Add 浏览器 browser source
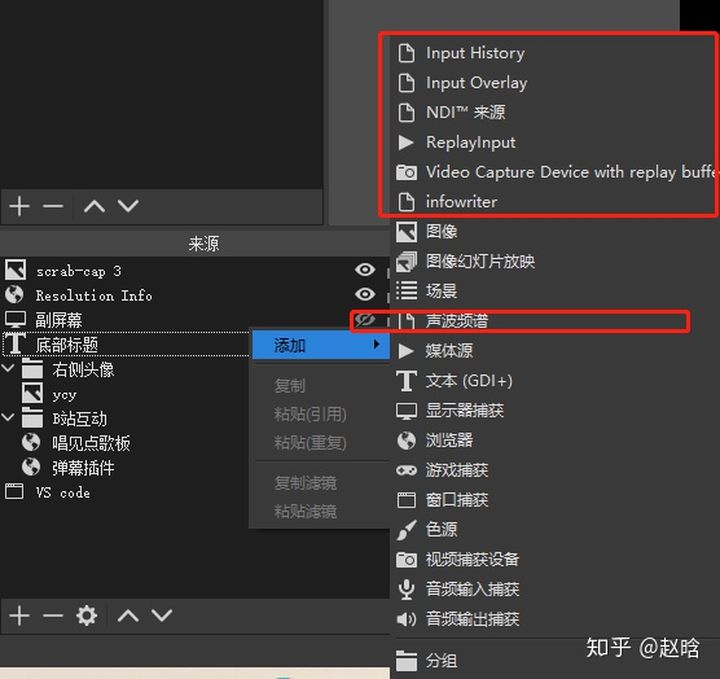Screen dimensions: 720x679 (555, 440)
